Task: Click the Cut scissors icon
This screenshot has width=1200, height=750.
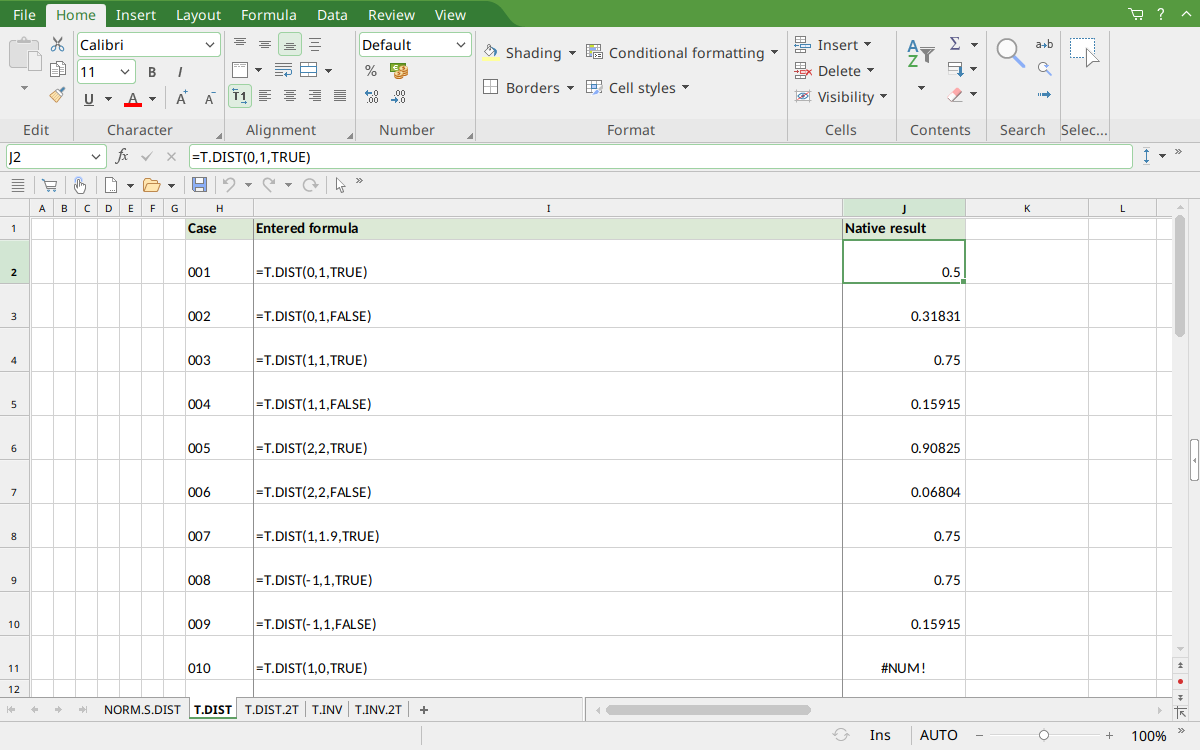Action: (58, 45)
